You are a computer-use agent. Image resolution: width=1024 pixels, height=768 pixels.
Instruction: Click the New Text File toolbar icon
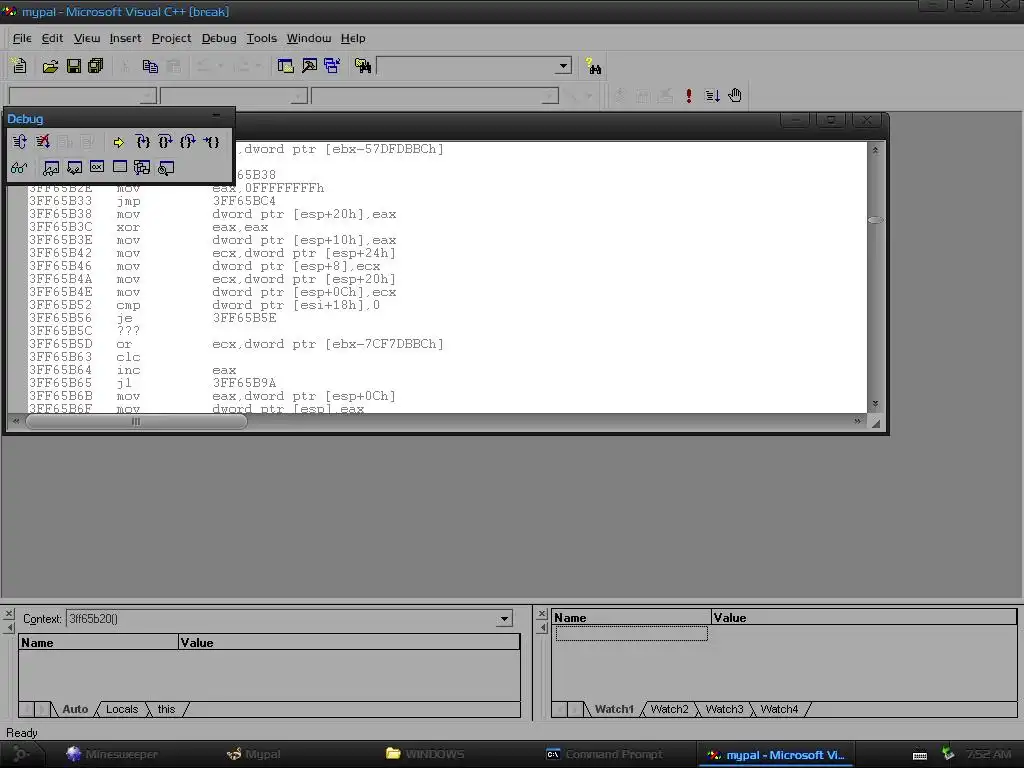coord(20,66)
